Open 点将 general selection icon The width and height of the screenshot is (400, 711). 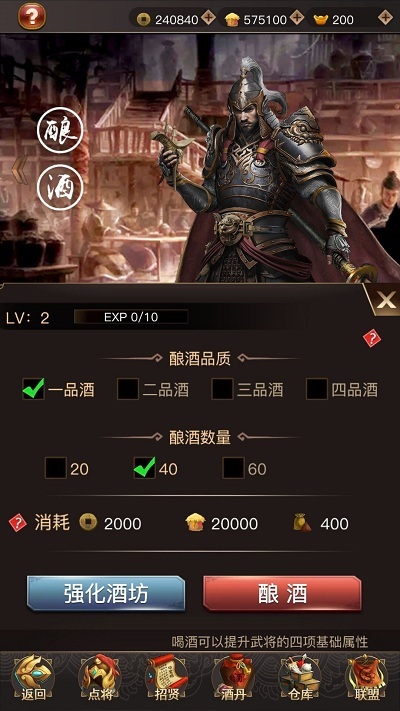(99, 678)
